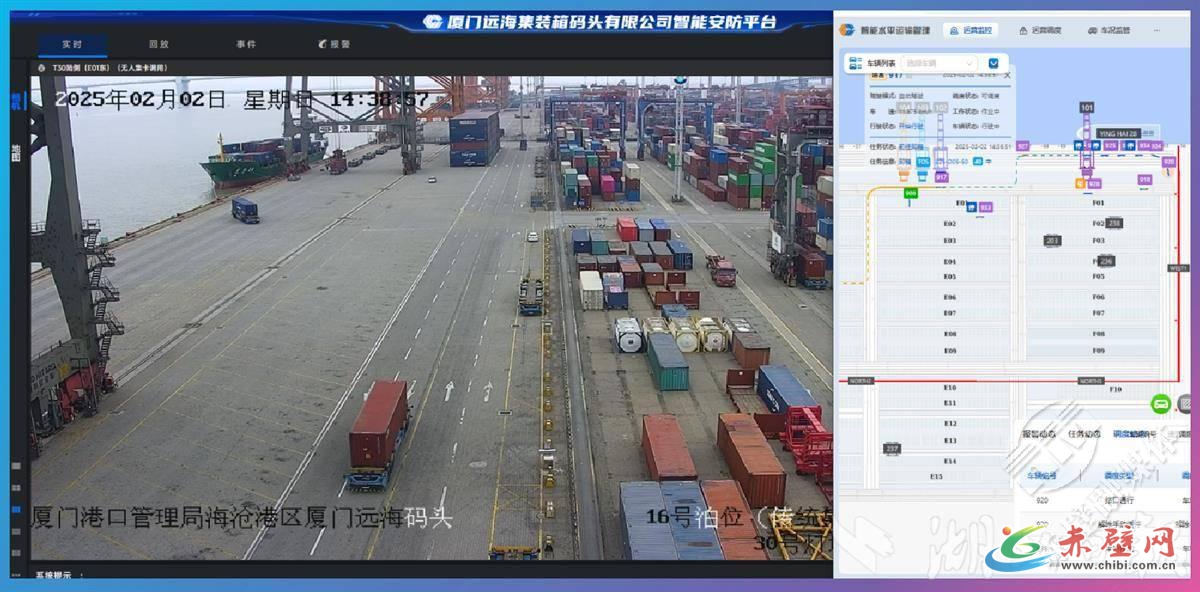The image size is (1200, 592).
Task: Select crane marker 101 on the map
Action: [x=1087, y=107]
